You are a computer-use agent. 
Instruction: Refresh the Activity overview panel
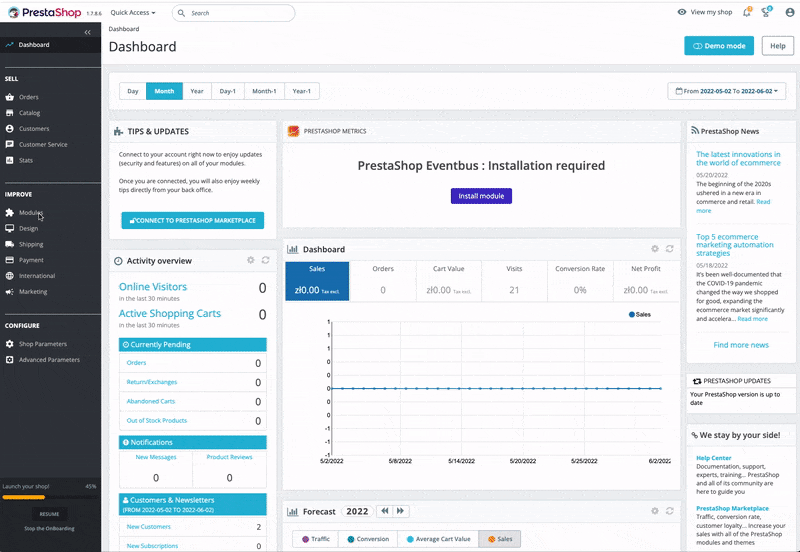265,260
